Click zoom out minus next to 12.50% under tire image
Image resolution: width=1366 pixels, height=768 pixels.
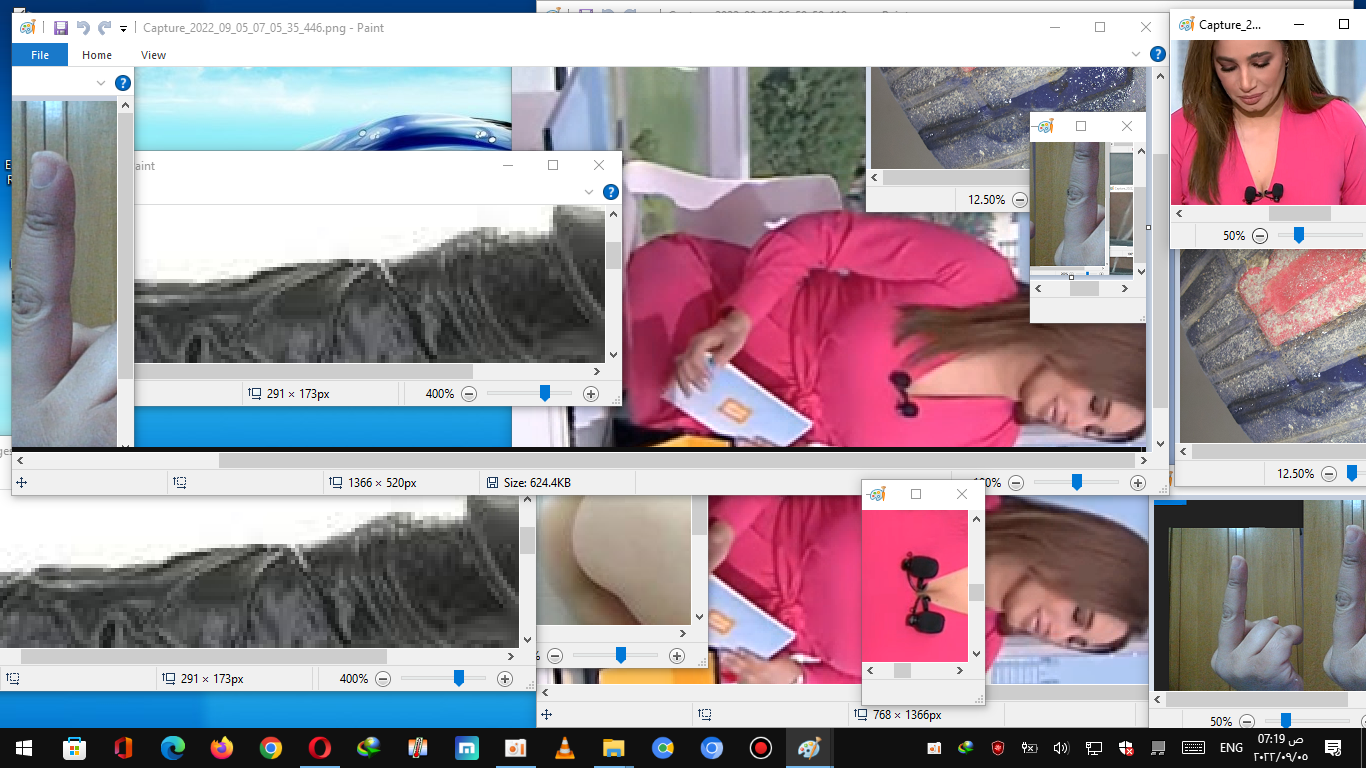coord(1019,200)
